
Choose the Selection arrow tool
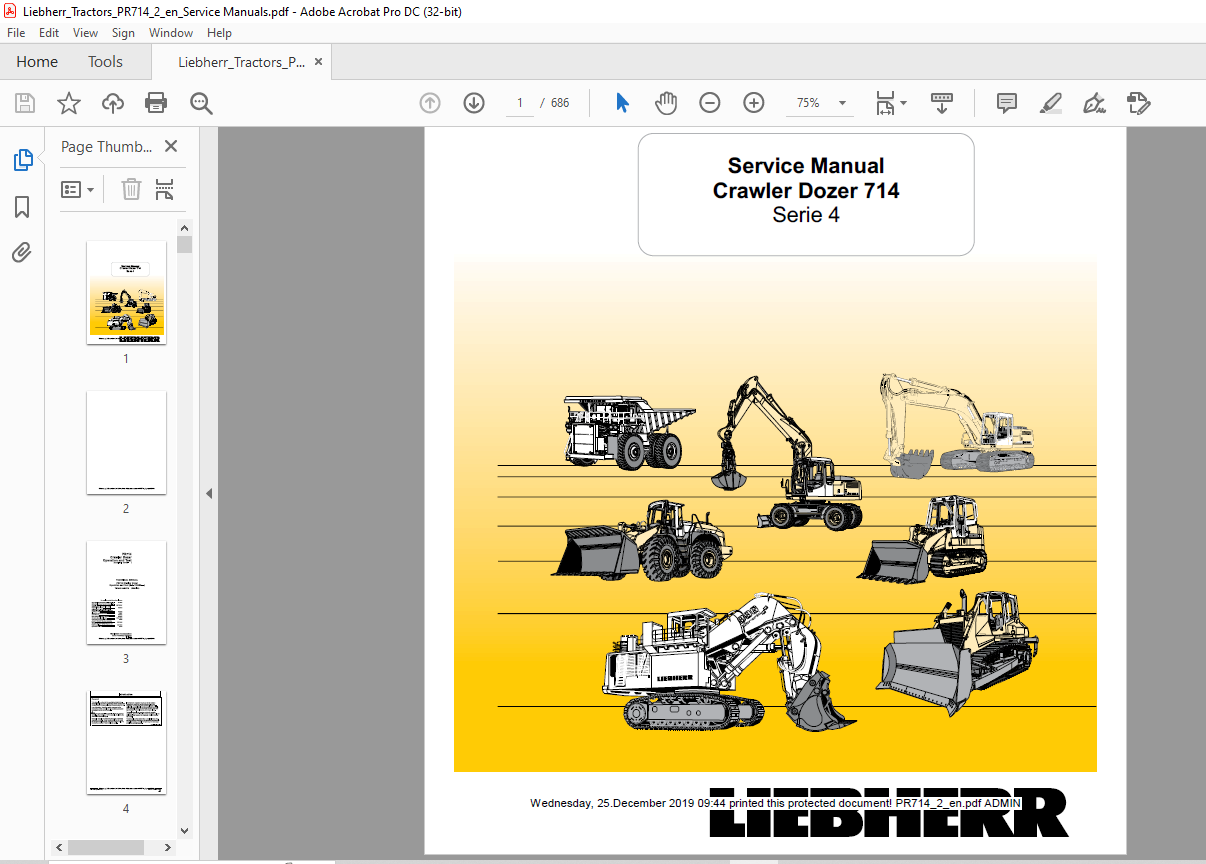click(622, 103)
